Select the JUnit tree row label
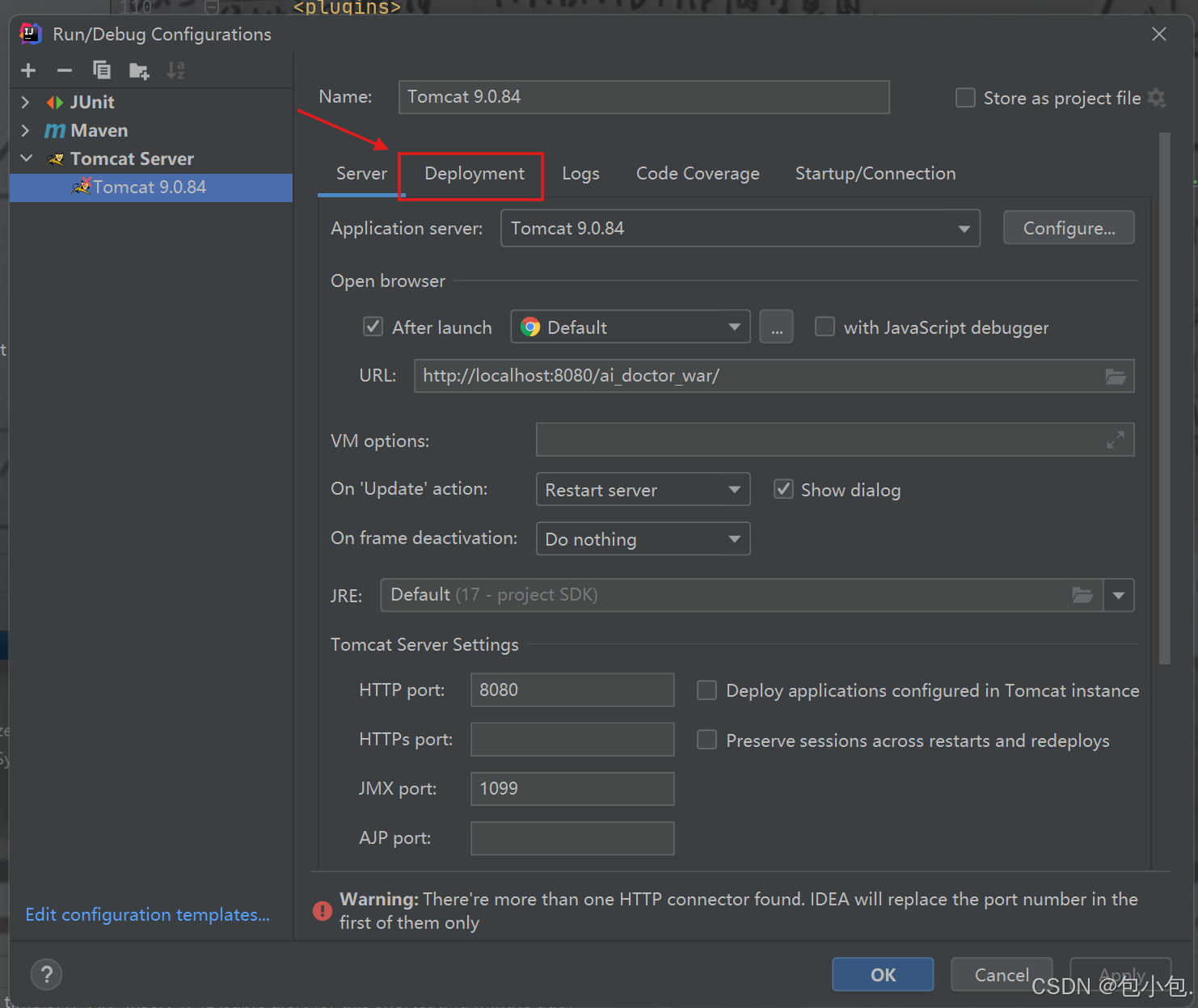The width and height of the screenshot is (1198, 1008). 92,103
